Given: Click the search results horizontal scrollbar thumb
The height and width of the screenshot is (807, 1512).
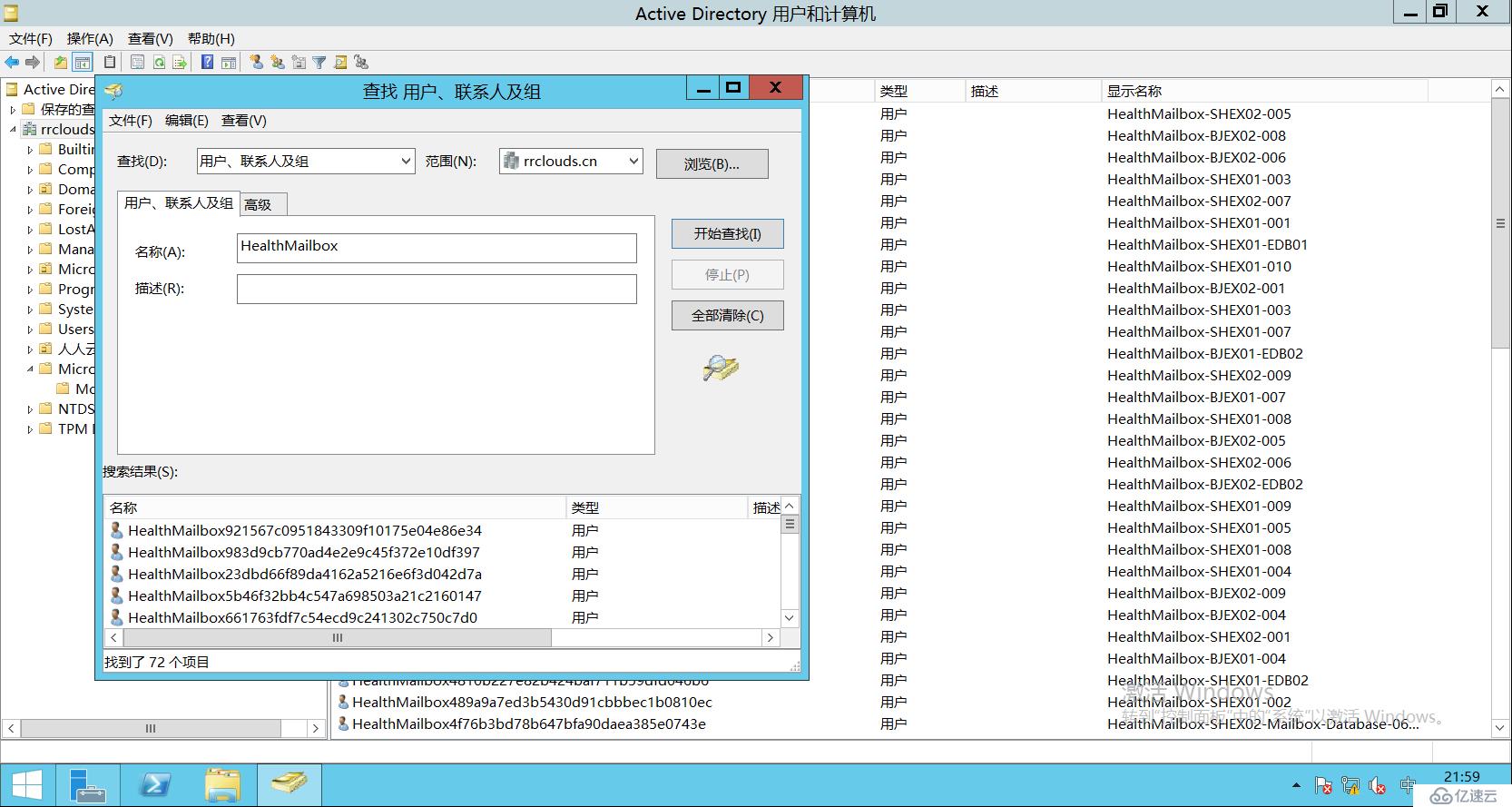Looking at the screenshot, I should [x=337, y=638].
